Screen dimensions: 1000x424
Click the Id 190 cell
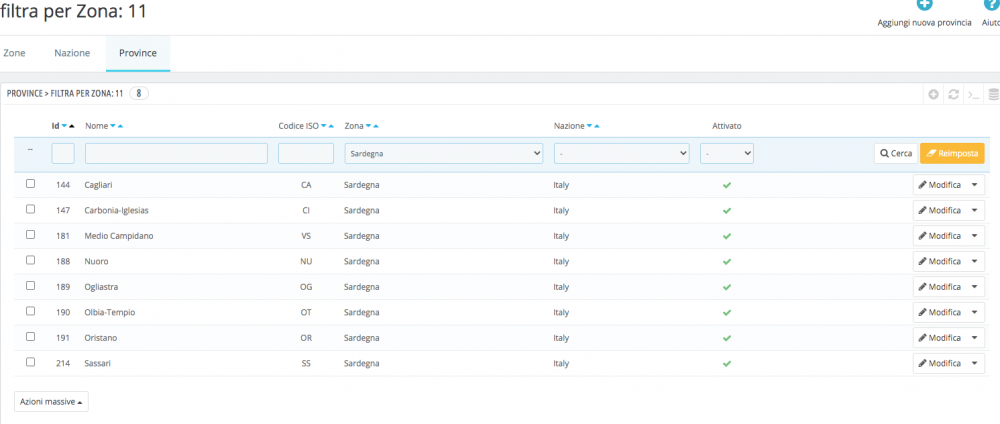[63, 312]
